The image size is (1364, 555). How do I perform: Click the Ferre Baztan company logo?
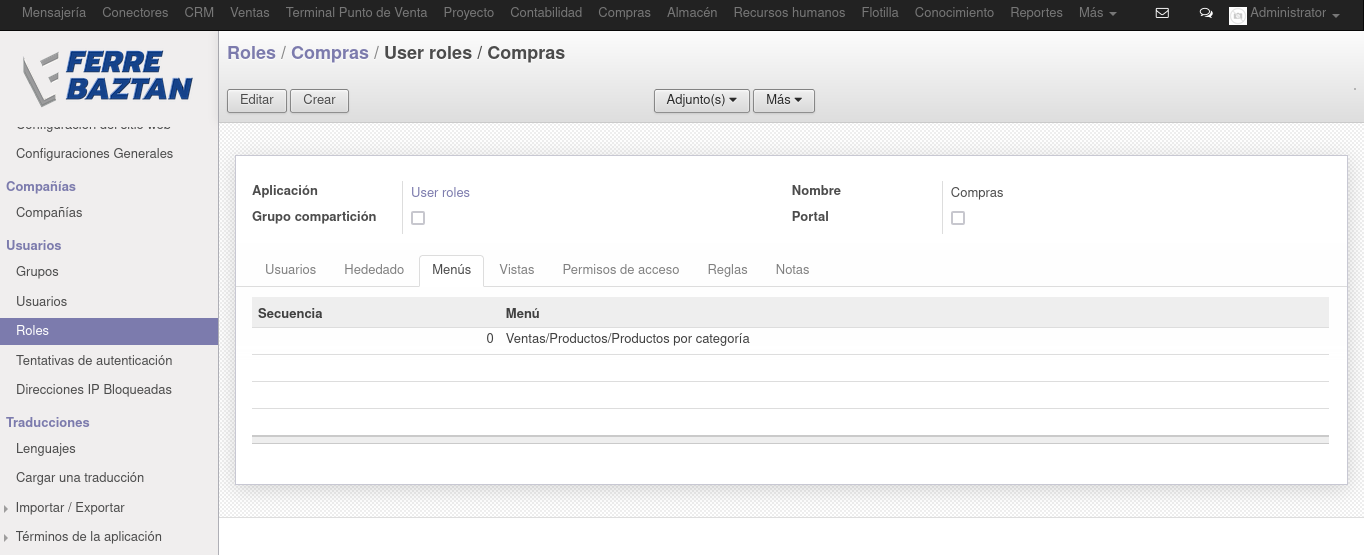click(108, 77)
